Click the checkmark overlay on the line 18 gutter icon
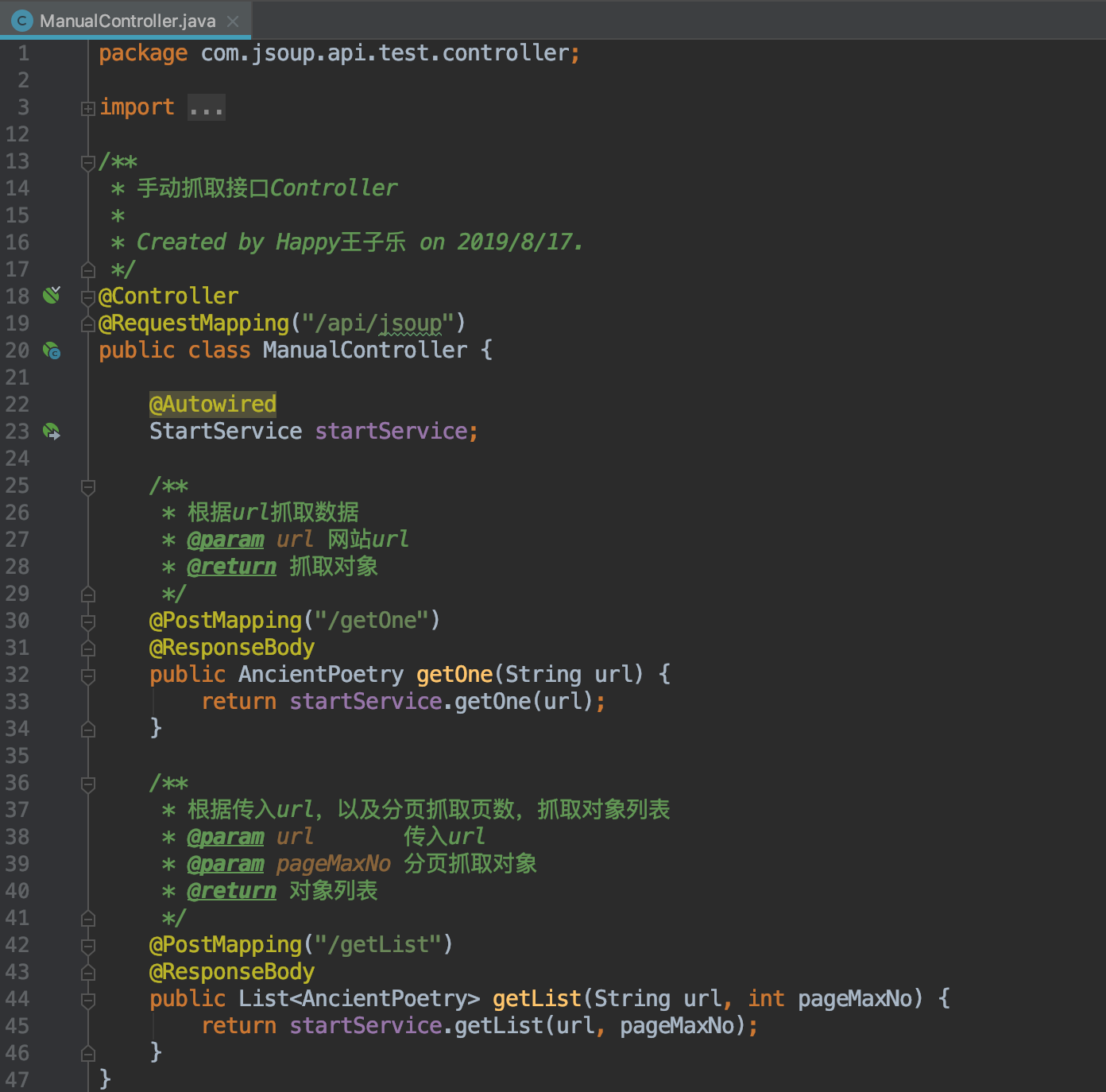Image resolution: width=1106 pixels, height=1092 pixels. click(x=56, y=290)
